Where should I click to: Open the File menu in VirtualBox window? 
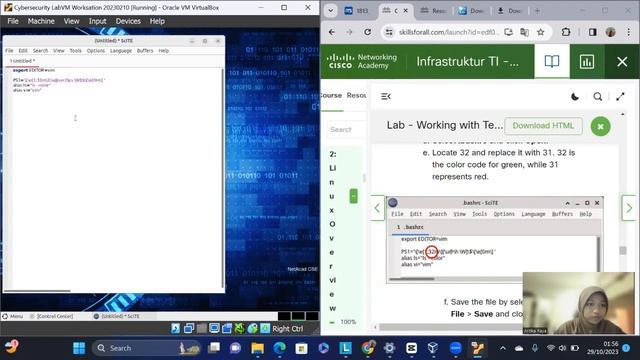click(x=13, y=21)
